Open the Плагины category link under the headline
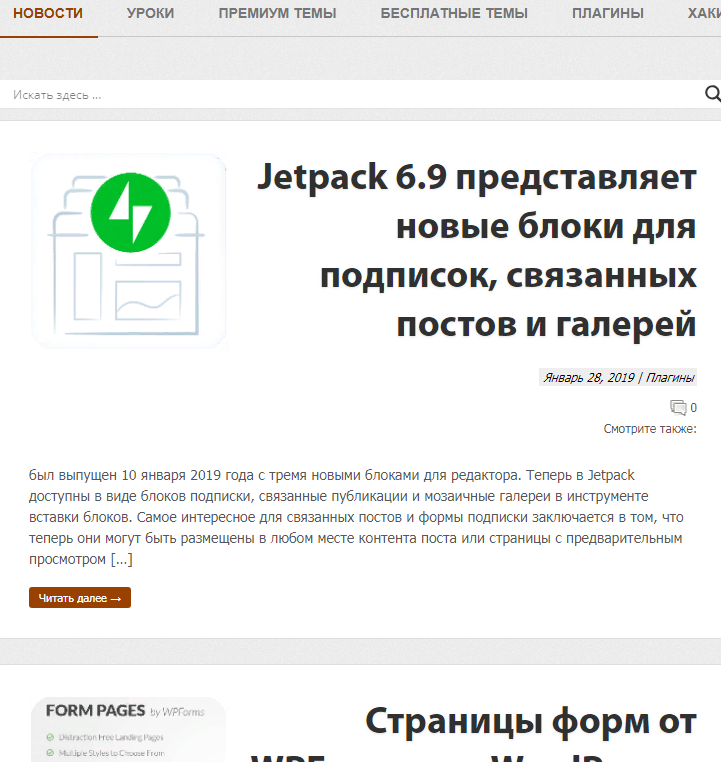The image size is (721, 762). click(670, 378)
